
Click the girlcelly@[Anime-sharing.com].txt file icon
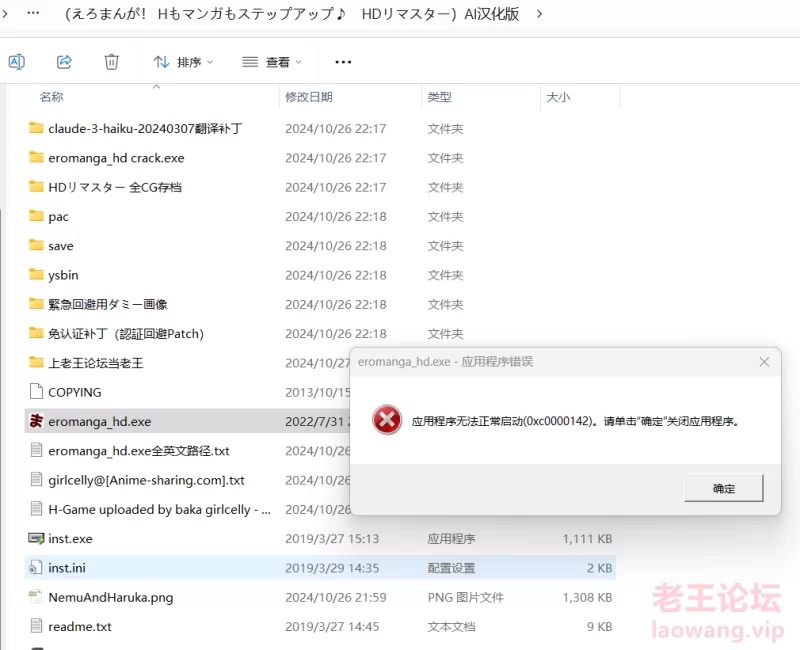36,480
